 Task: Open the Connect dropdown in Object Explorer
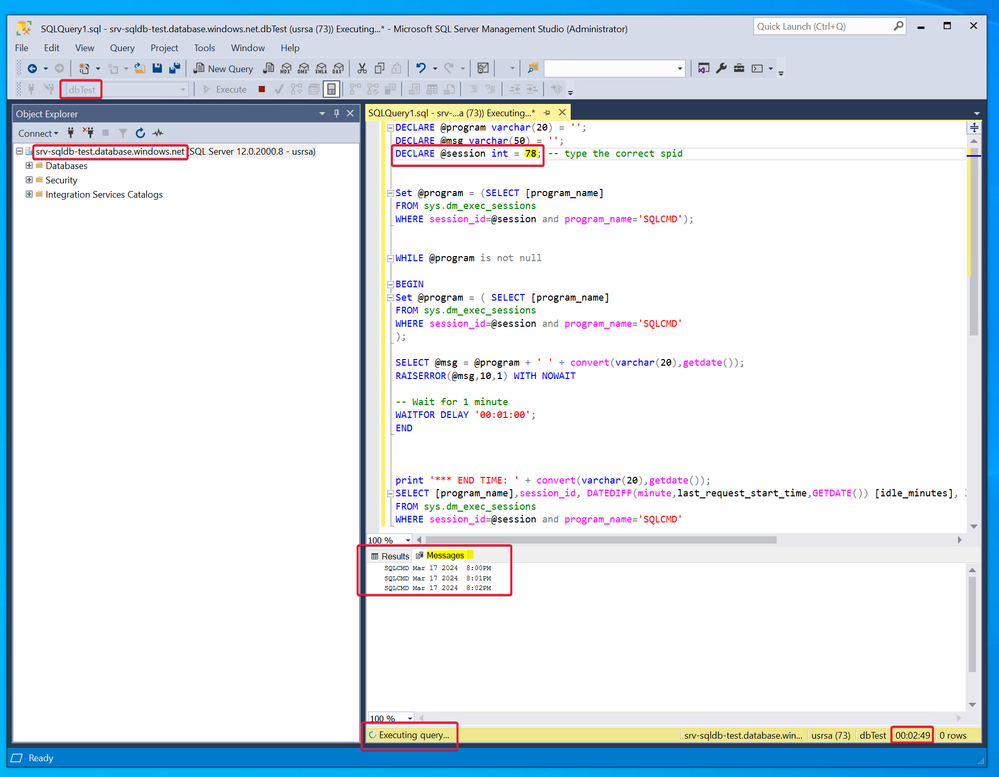38,133
